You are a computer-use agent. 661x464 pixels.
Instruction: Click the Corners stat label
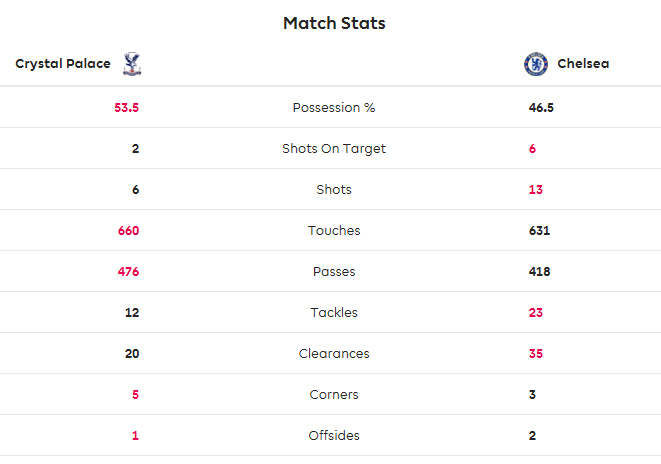[334, 395]
